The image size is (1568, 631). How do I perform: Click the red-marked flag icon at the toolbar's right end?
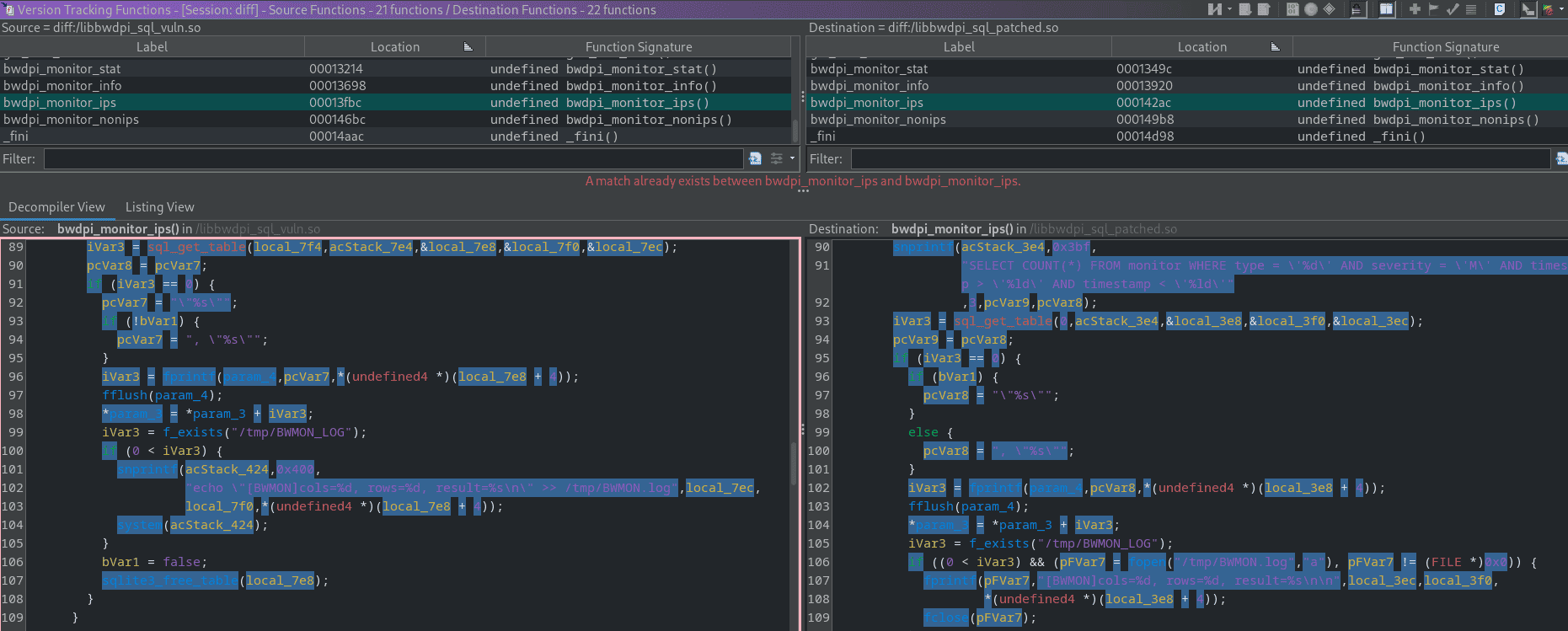click(x=1549, y=9)
